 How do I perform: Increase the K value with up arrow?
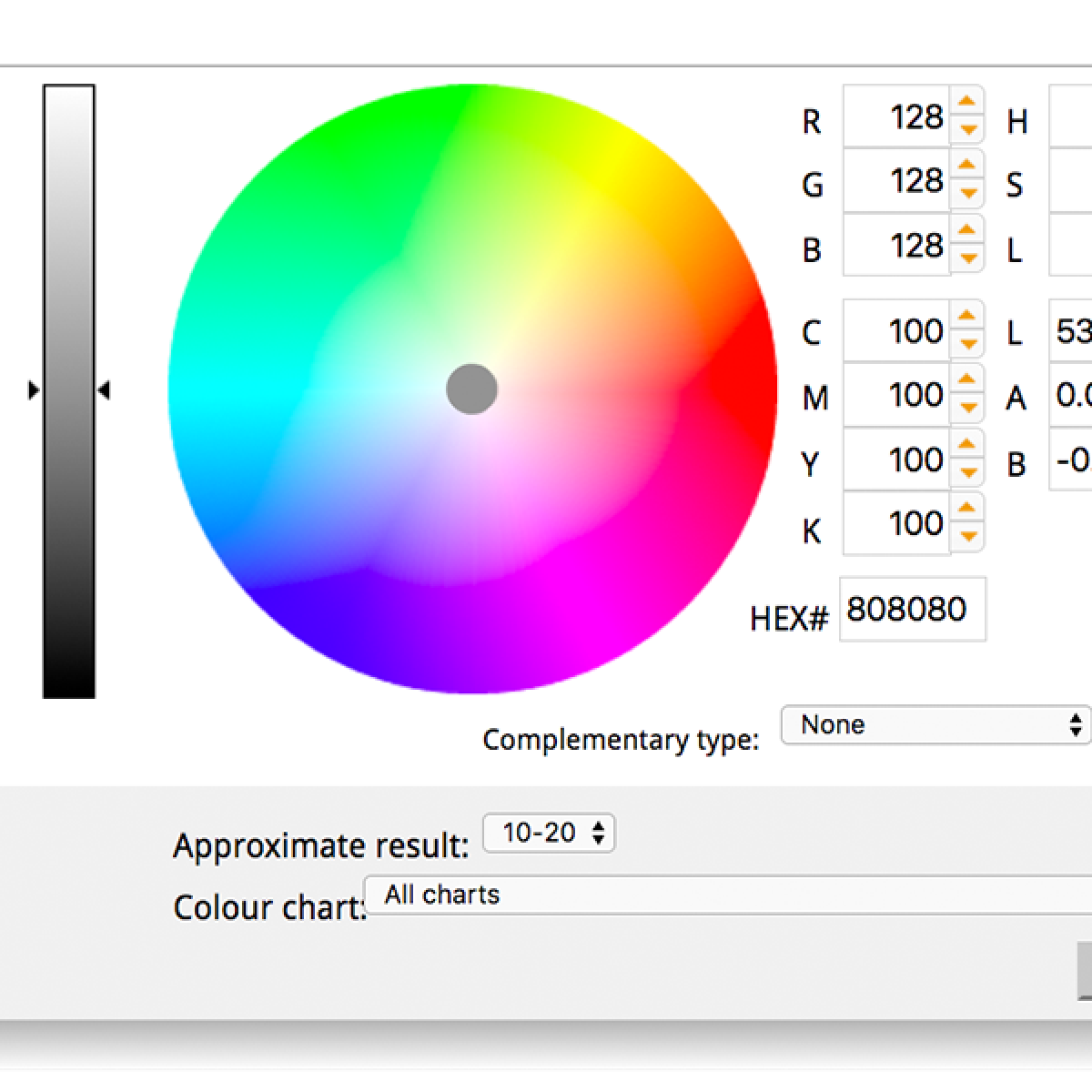point(967,509)
